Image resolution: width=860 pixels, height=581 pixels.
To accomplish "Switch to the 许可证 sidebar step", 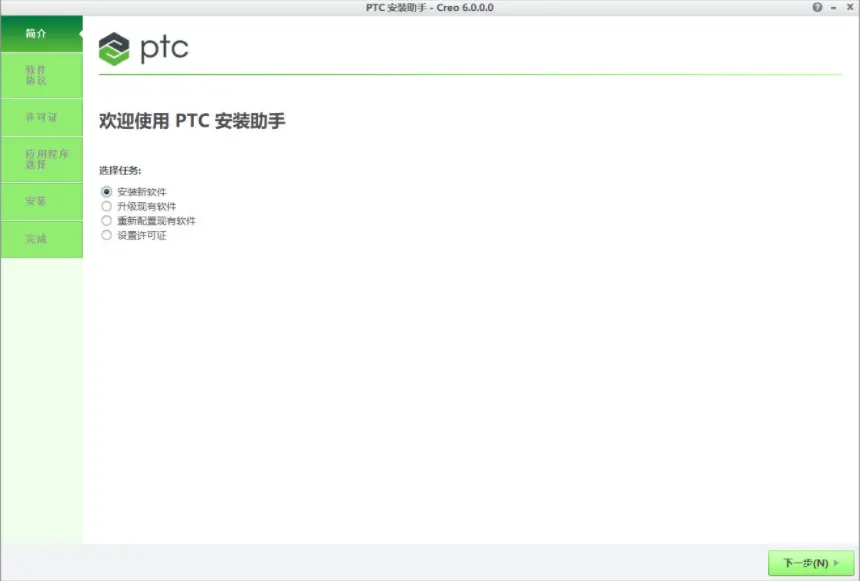I will pyautogui.click(x=42, y=117).
